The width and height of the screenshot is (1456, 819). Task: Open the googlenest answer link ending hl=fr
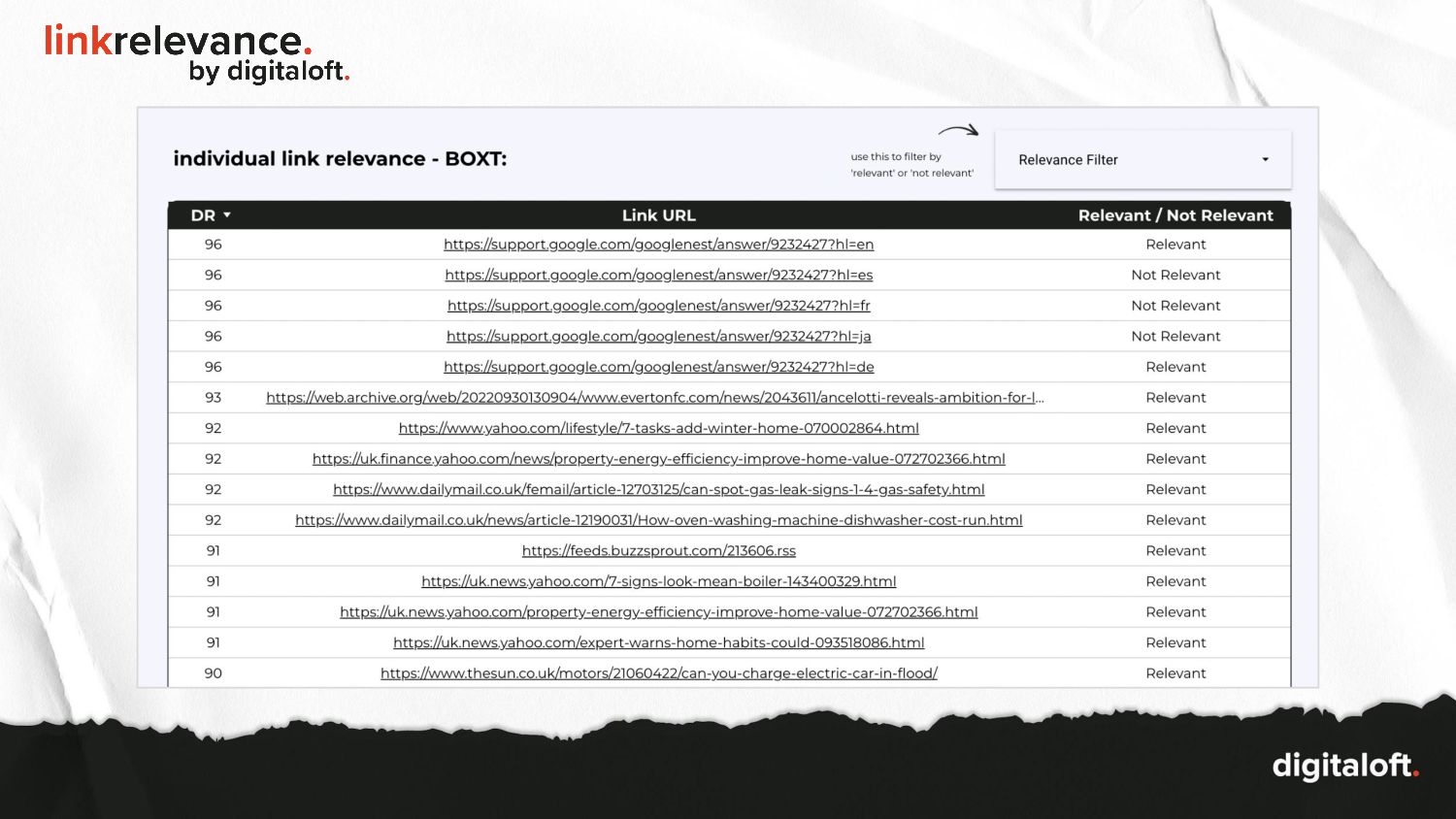tap(658, 306)
